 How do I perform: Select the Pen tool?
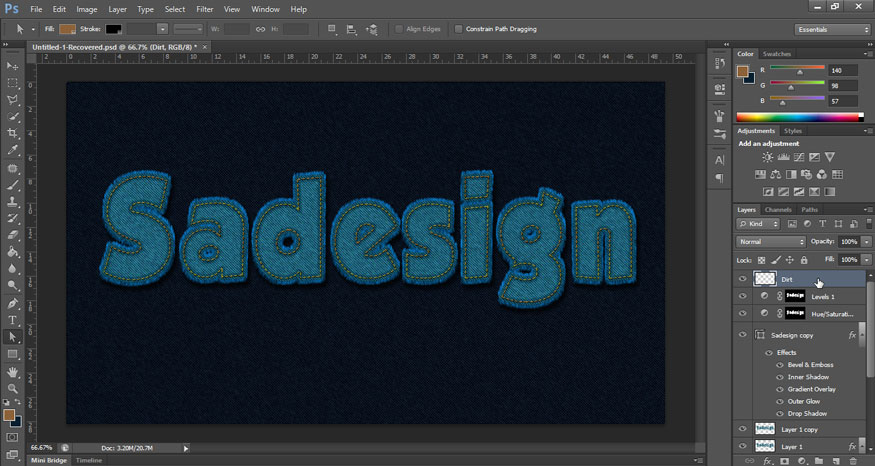click(x=12, y=303)
